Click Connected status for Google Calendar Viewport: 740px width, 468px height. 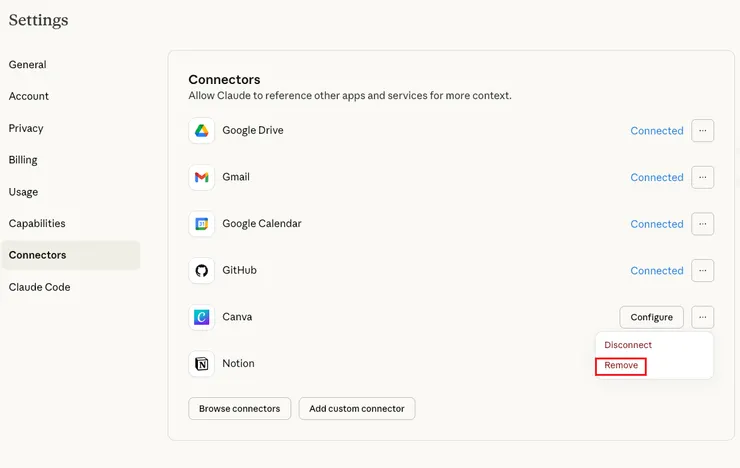pyautogui.click(x=656, y=224)
